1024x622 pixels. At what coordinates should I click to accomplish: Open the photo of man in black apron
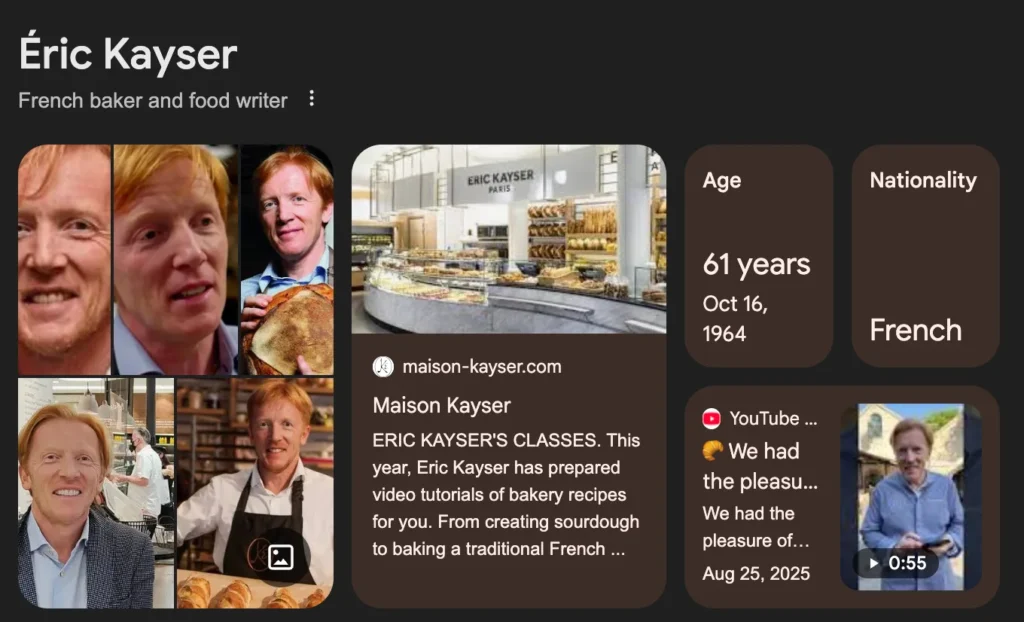[x=255, y=493]
